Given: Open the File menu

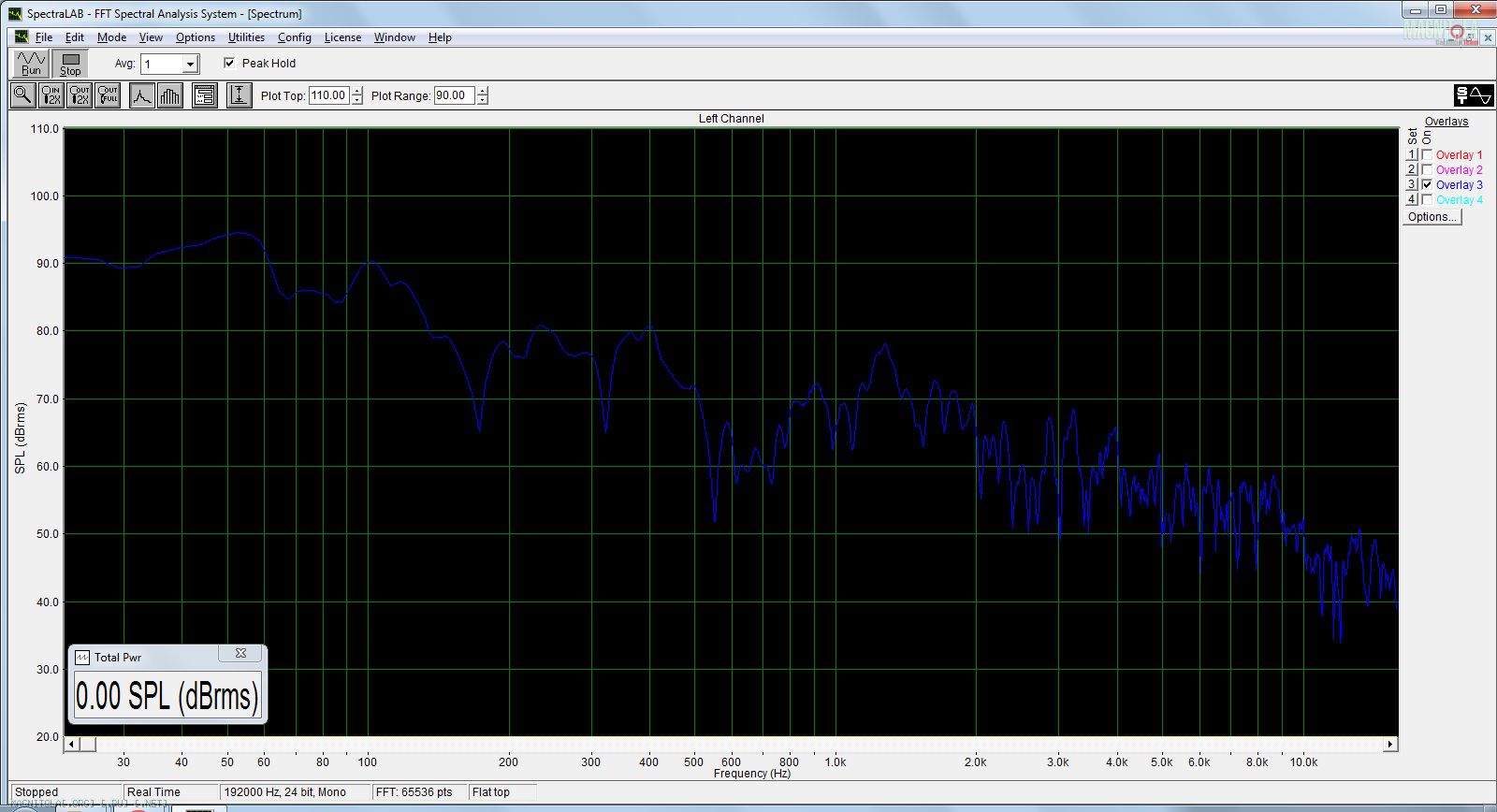Looking at the screenshot, I should 44,37.
